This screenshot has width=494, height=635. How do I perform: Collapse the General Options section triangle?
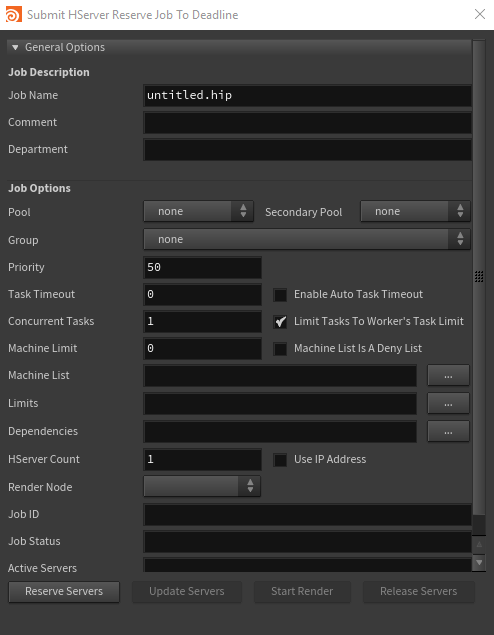(x=15, y=47)
